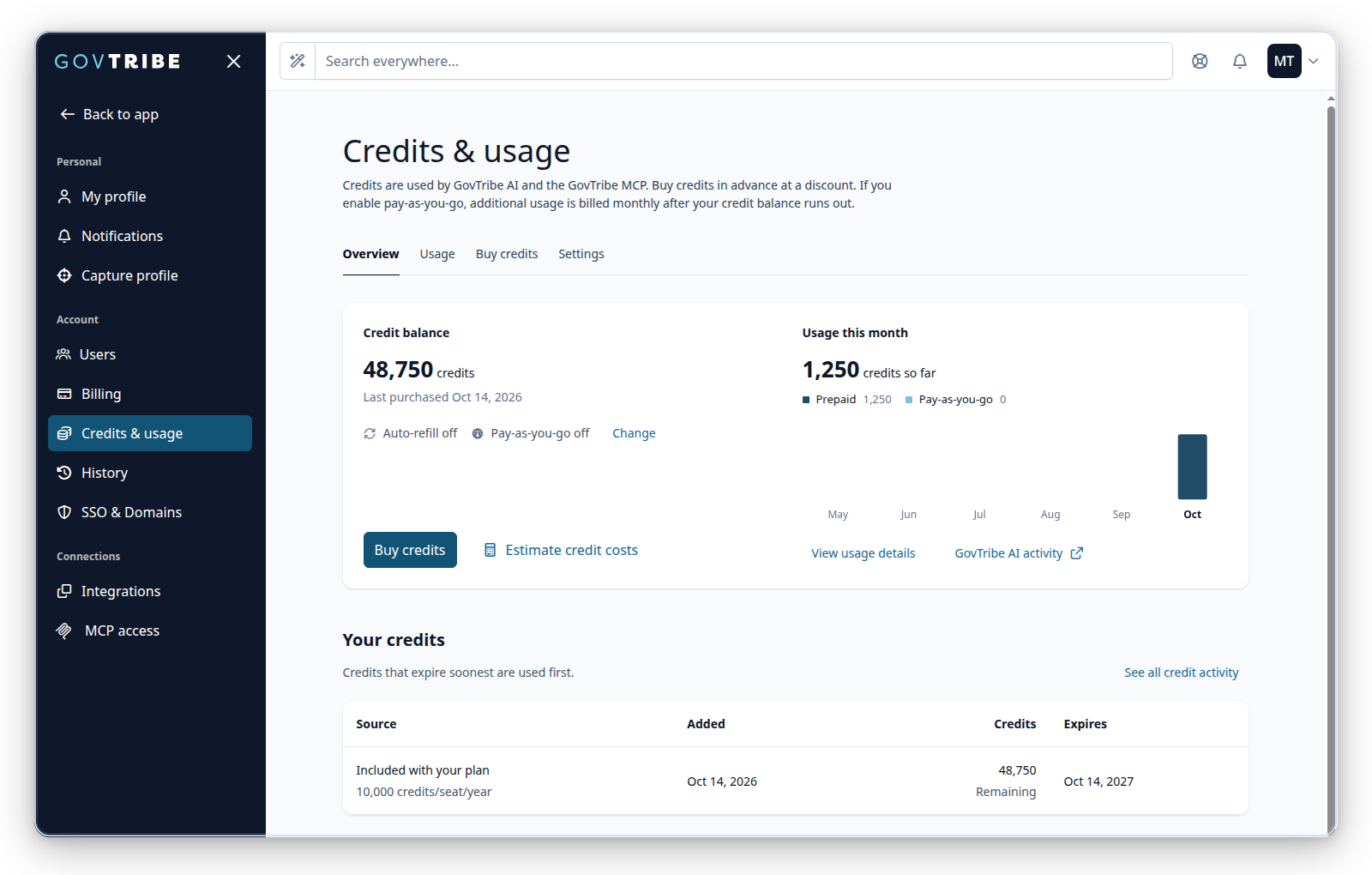Switch to the Buy credits tab
The height and width of the screenshot is (875, 1372).
(x=507, y=254)
